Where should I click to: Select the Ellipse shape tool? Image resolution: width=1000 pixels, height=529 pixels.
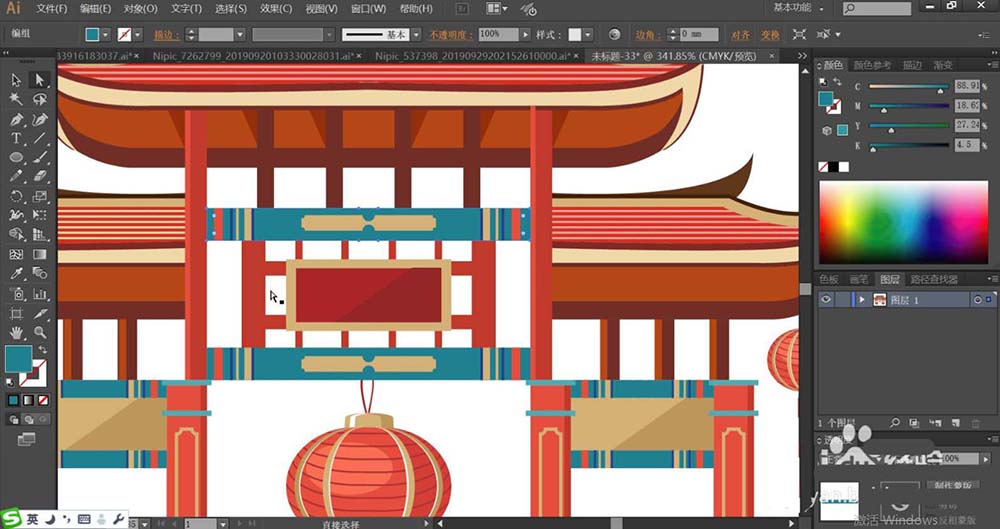[x=17, y=158]
